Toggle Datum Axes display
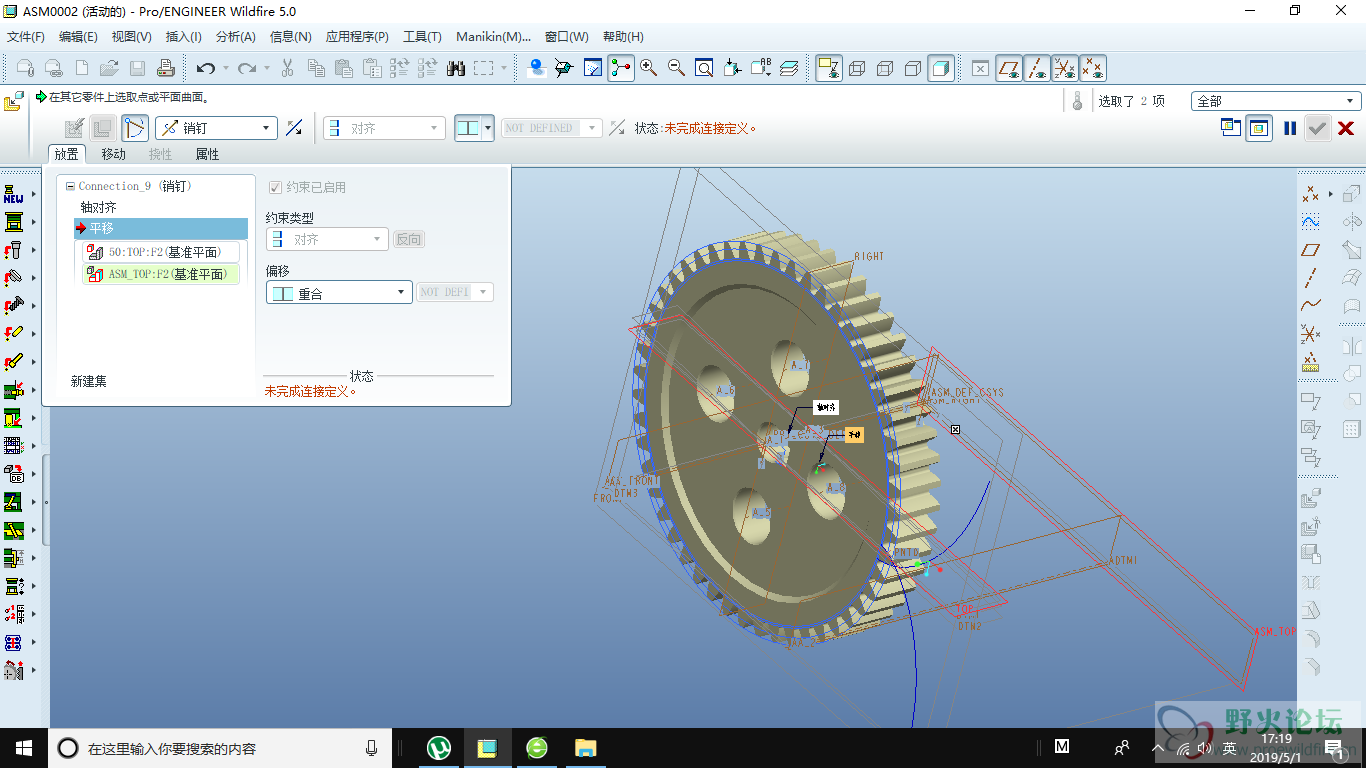 click(1037, 68)
